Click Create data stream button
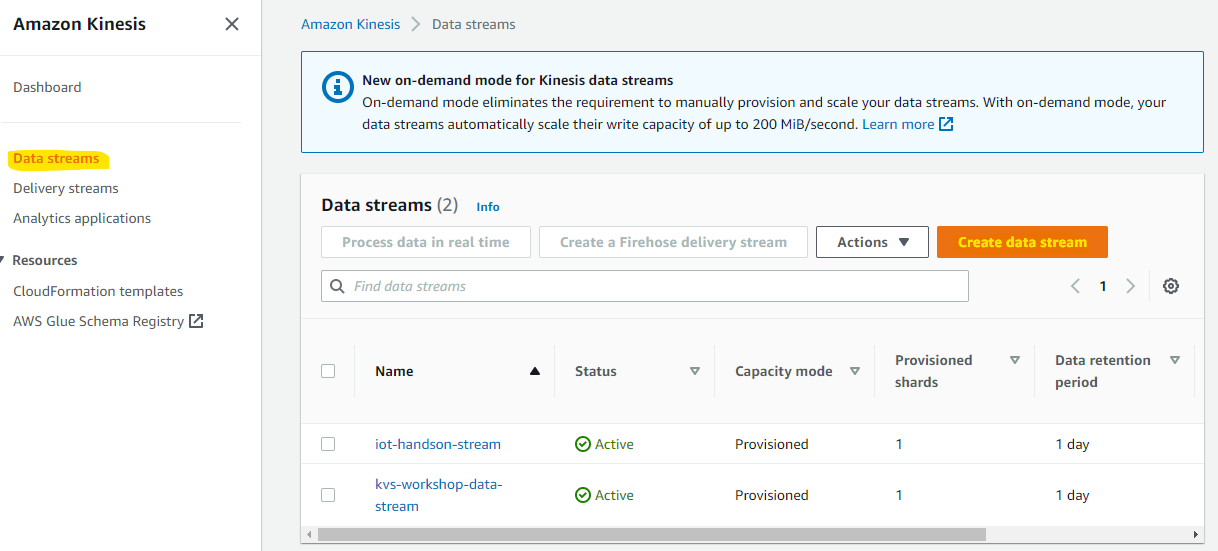This screenshot has height=551, width=1218. (x=1022, y=242)
